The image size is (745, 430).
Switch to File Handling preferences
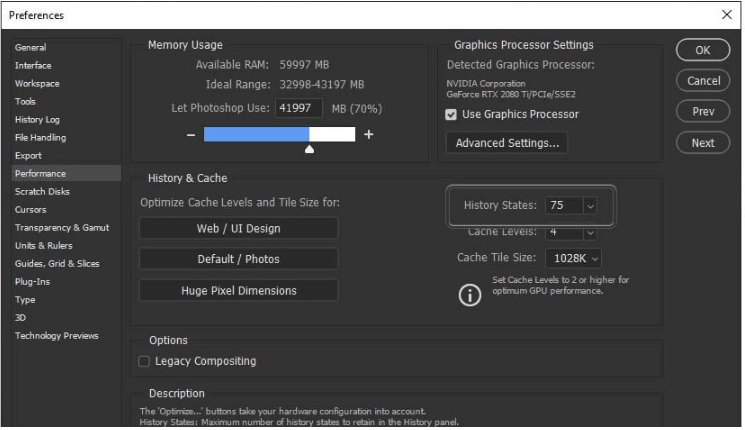pyautogui.click(x=41, y=138)
